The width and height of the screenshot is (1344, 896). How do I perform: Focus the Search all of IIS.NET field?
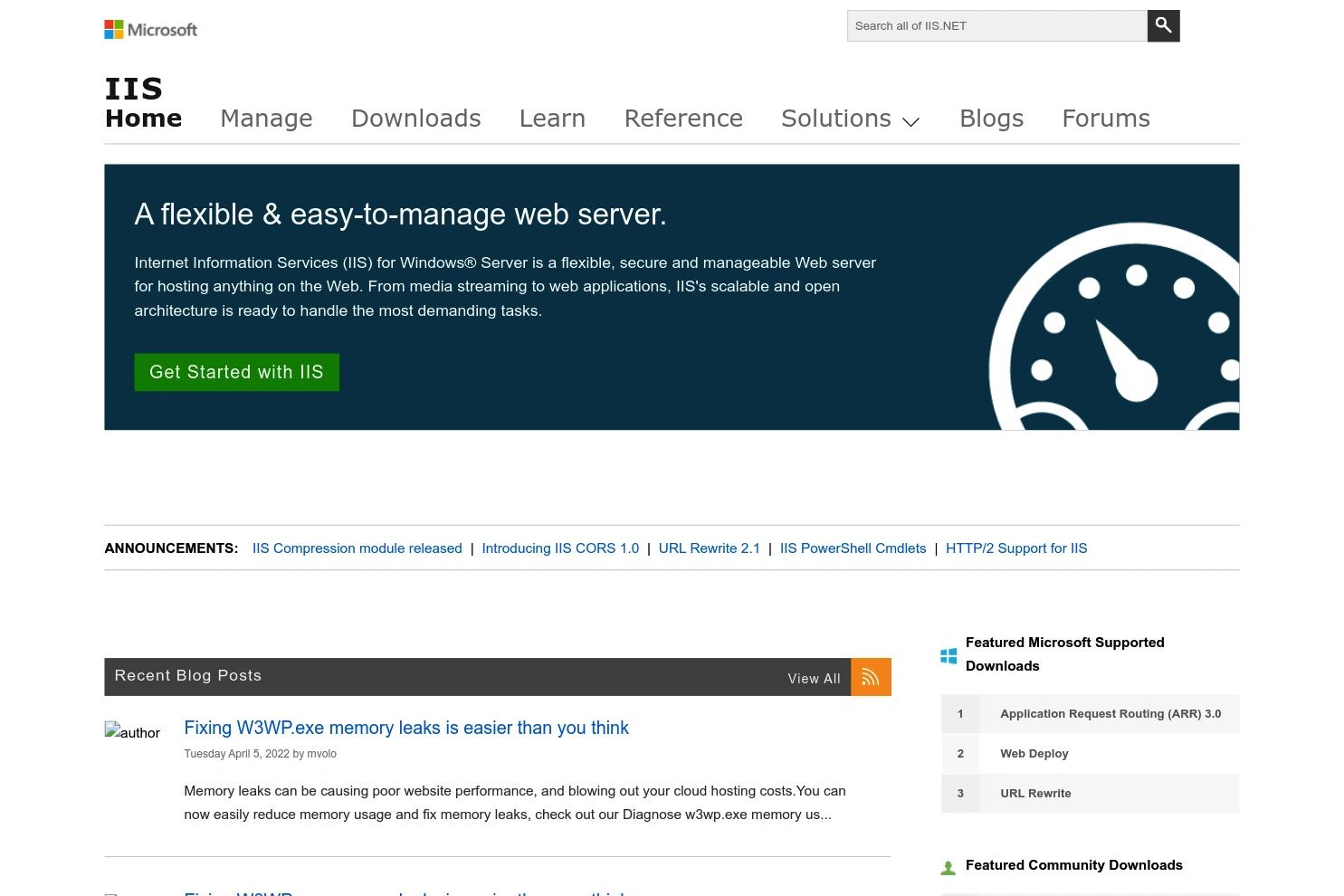coord(997,26)
